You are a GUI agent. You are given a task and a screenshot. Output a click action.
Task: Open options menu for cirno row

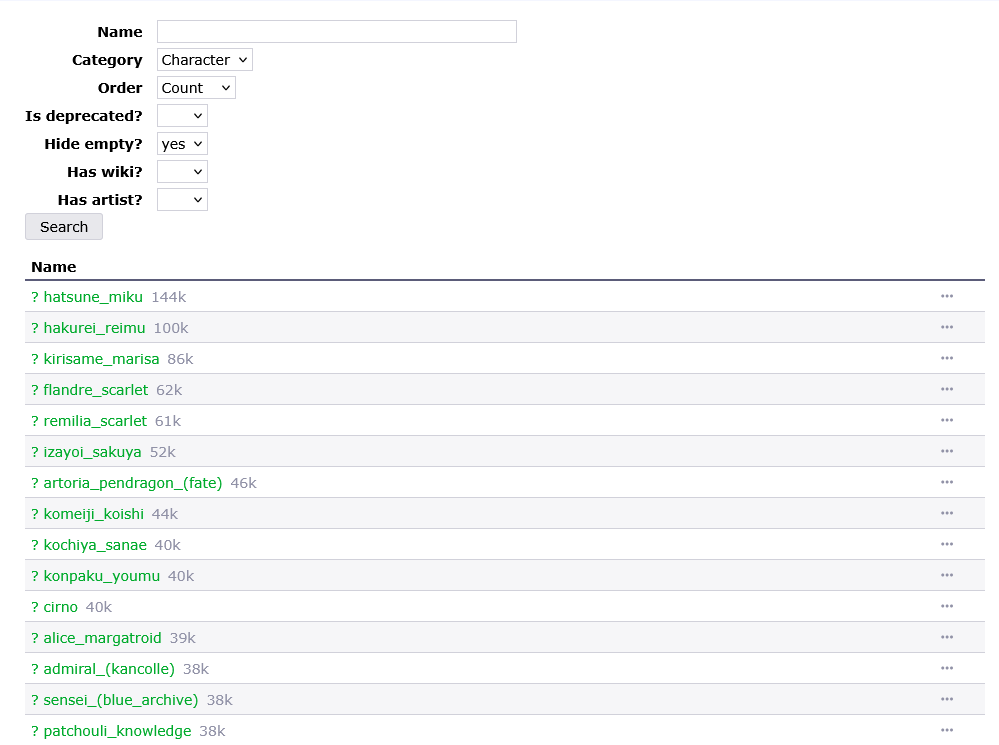(947, 607)
